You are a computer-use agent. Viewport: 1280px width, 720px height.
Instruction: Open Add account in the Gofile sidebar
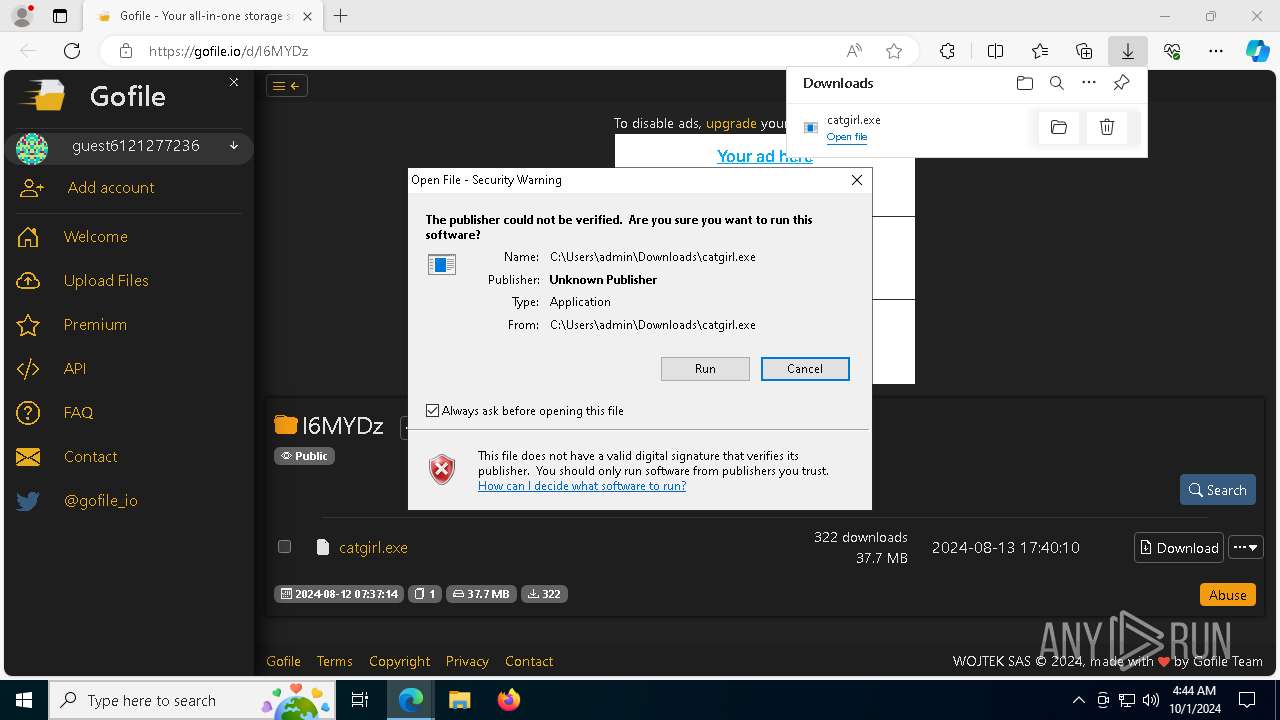click(x=111, y=188)
